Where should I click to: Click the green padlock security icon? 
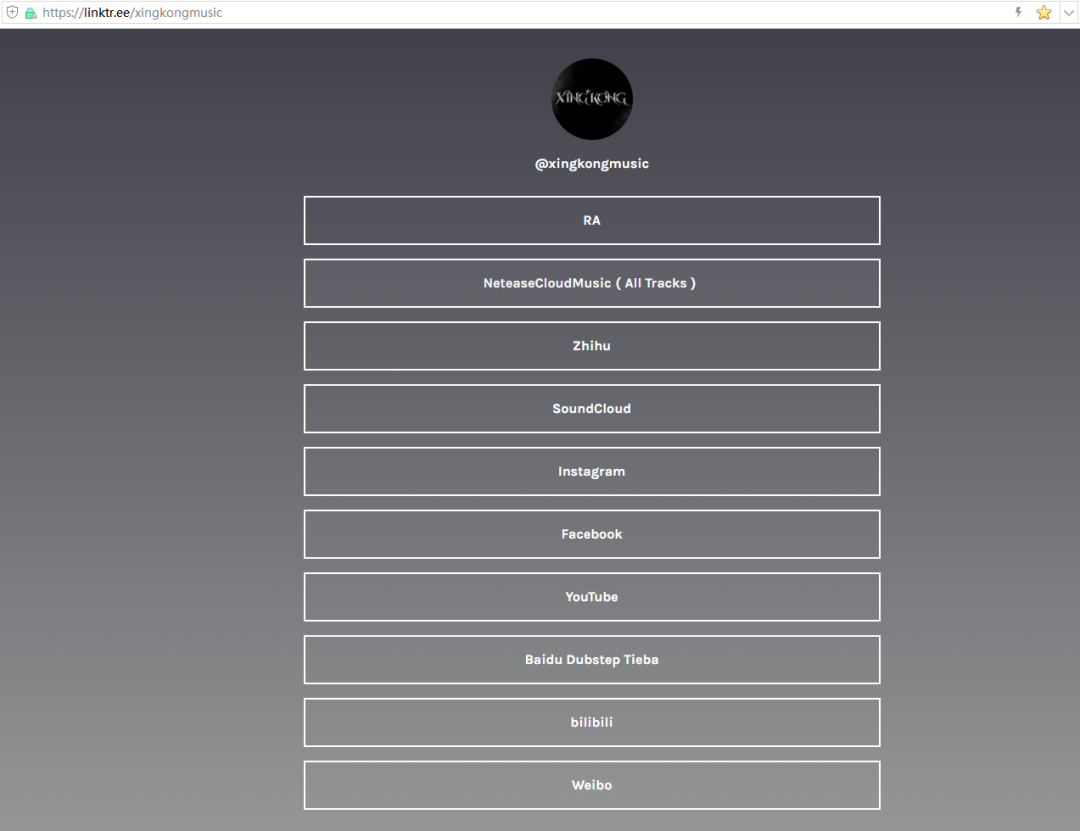[30, 12]
